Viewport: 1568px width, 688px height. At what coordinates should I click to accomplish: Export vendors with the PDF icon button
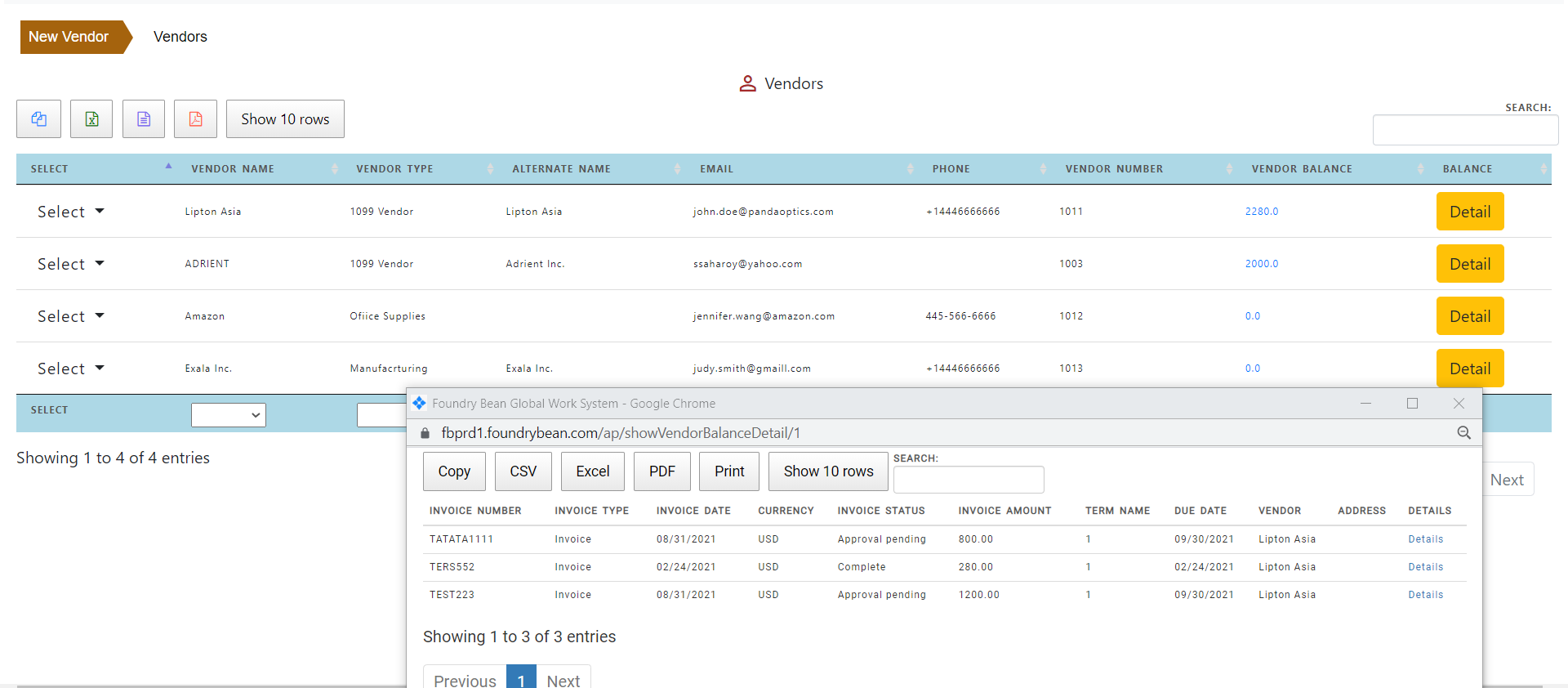pos(196,119)
